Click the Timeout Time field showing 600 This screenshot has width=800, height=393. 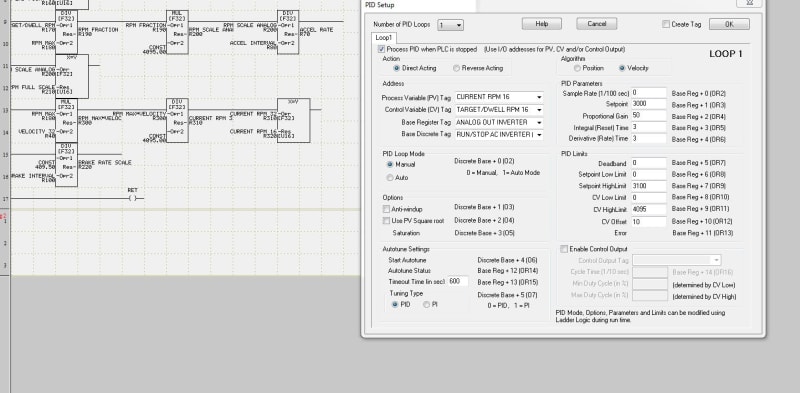[458, 282]
